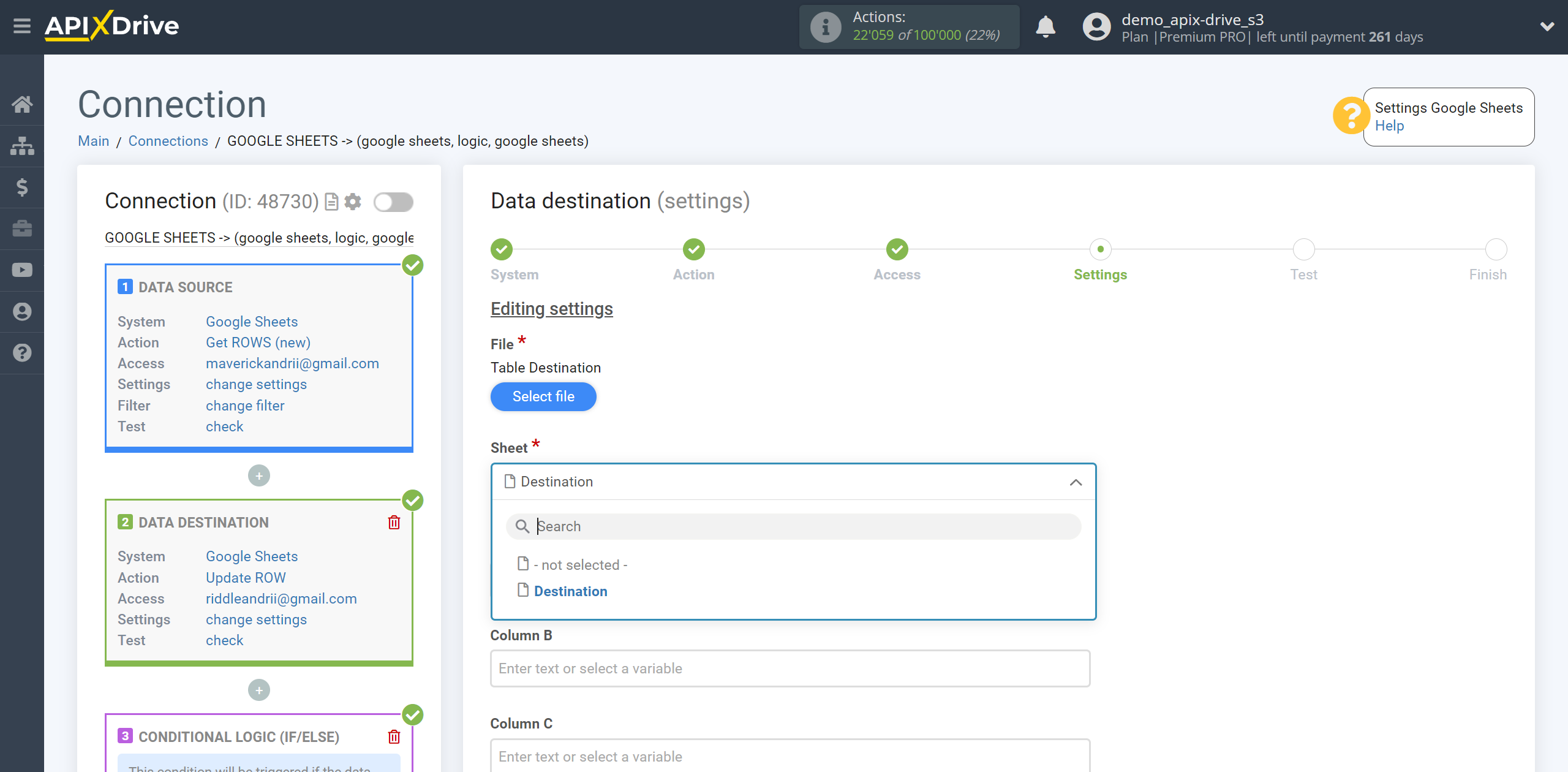
Task: Click Data Source check test link
Action: [x=224, y=426]
